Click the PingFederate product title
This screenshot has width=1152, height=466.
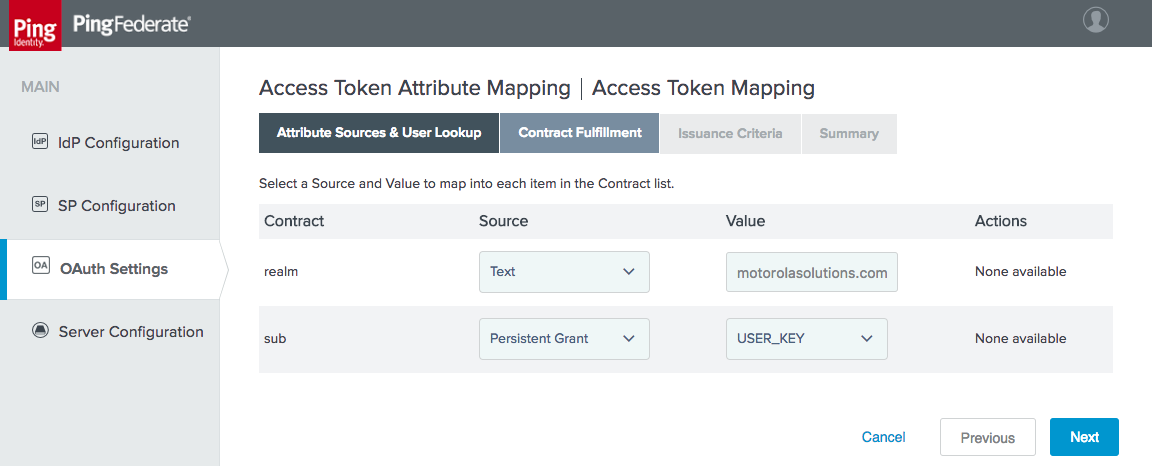pyautogui.click(x=132, y=25)
